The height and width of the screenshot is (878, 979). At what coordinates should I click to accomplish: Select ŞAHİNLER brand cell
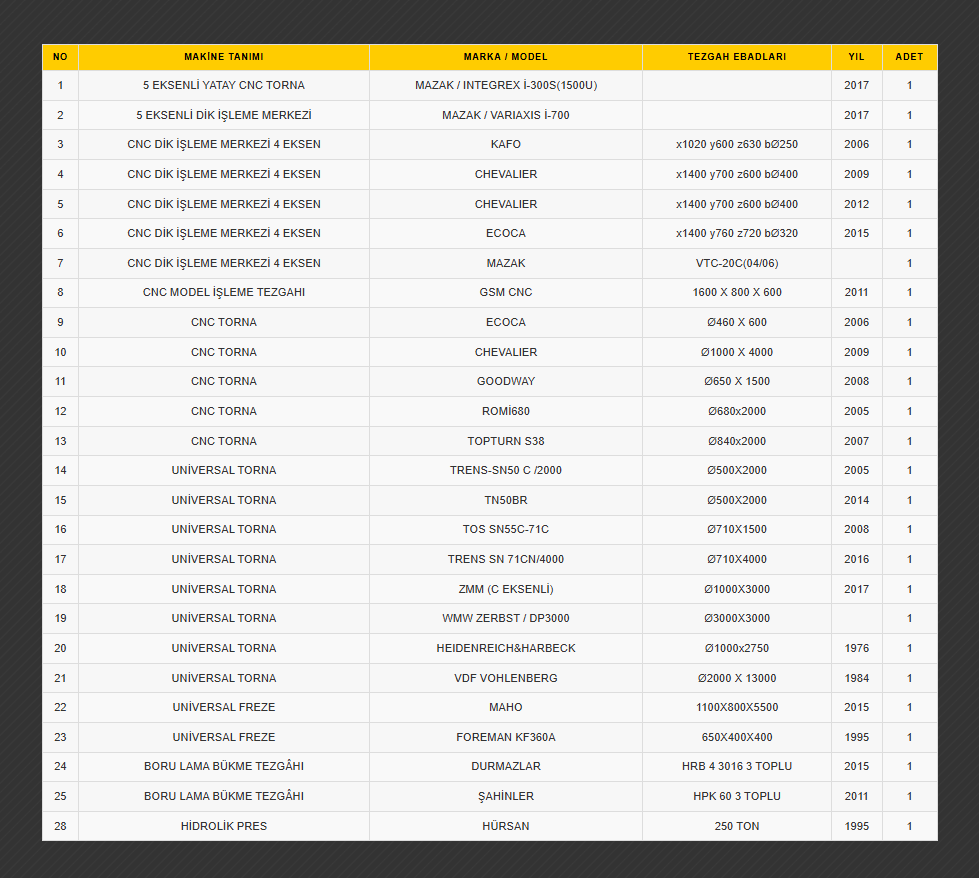[506, 796]
